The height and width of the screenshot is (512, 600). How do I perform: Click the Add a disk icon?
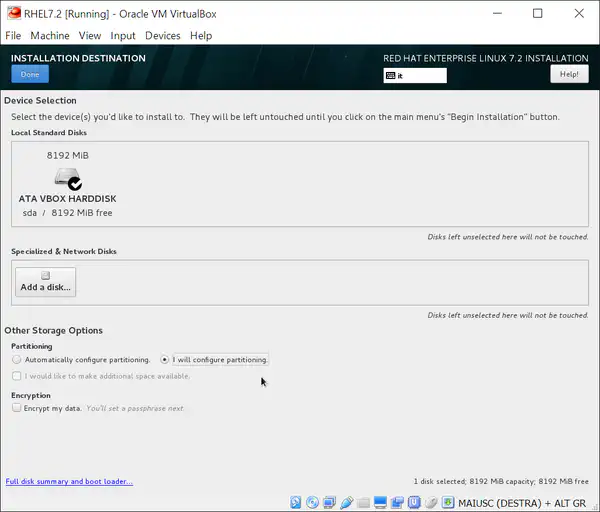45,276
